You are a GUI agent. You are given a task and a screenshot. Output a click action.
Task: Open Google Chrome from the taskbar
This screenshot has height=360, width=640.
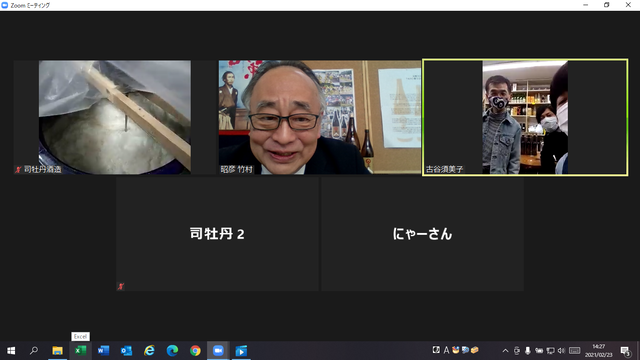pos(195,351)
